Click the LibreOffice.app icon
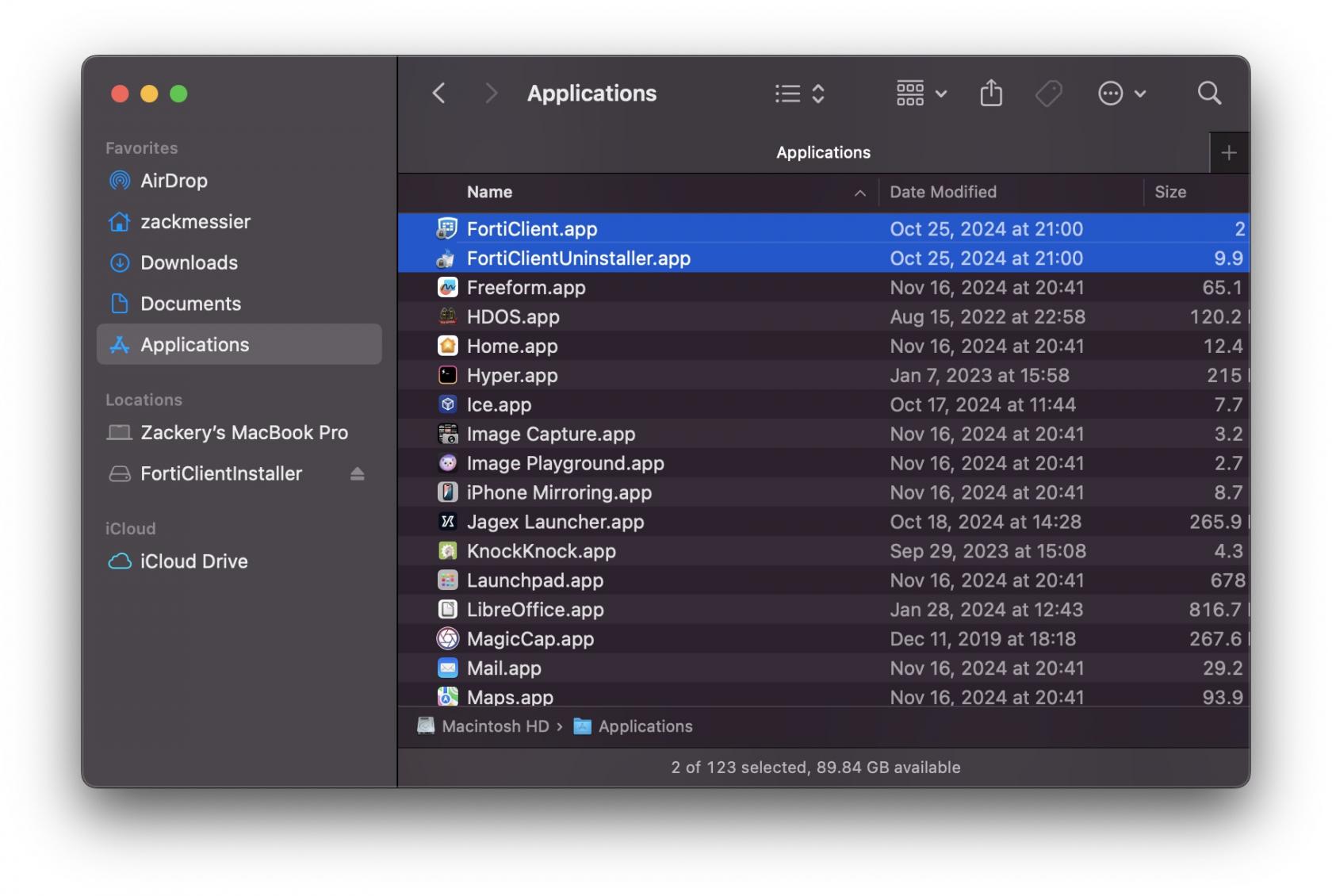 tap(447, 610)
